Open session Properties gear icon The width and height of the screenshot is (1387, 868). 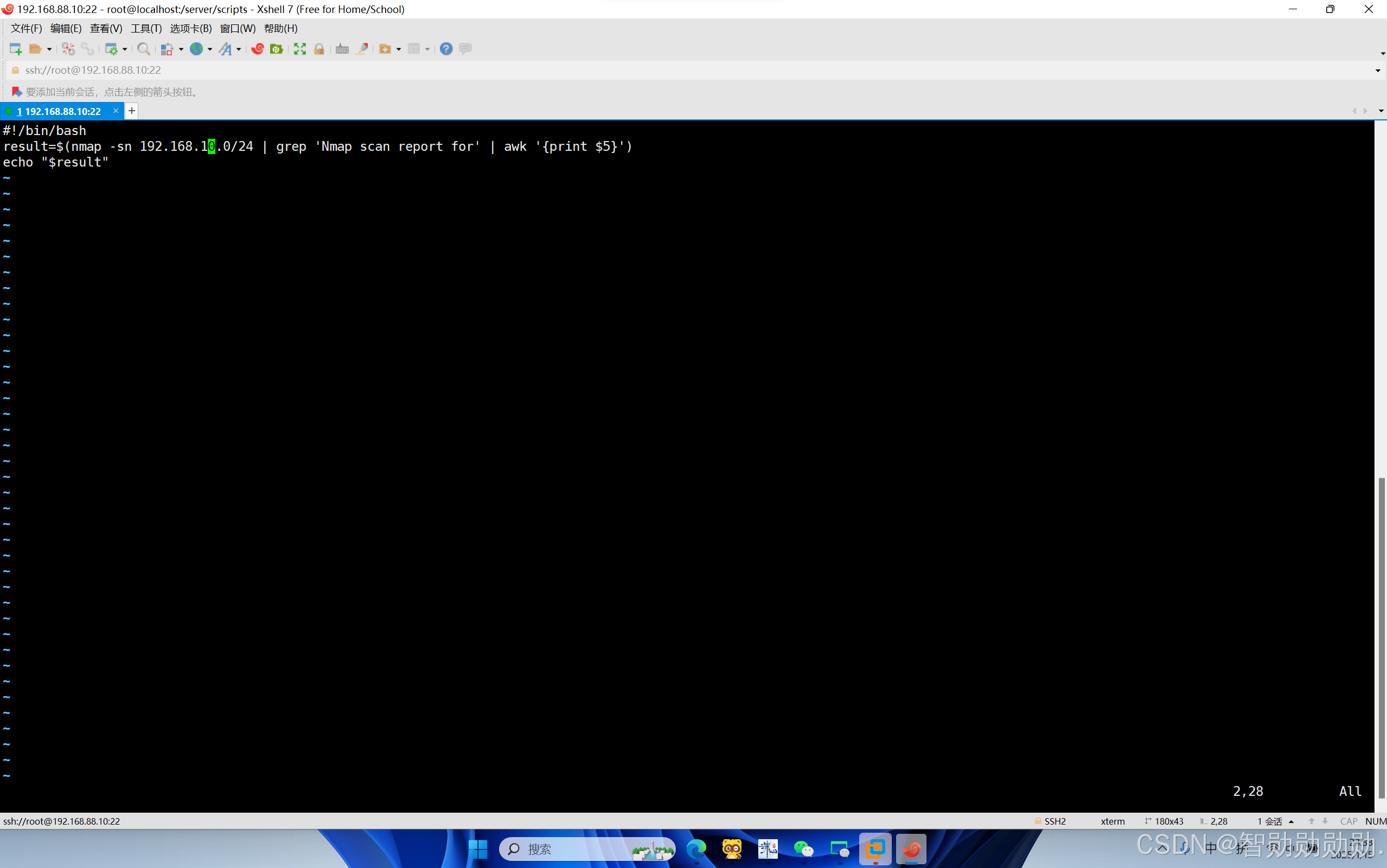pos(112,49)
